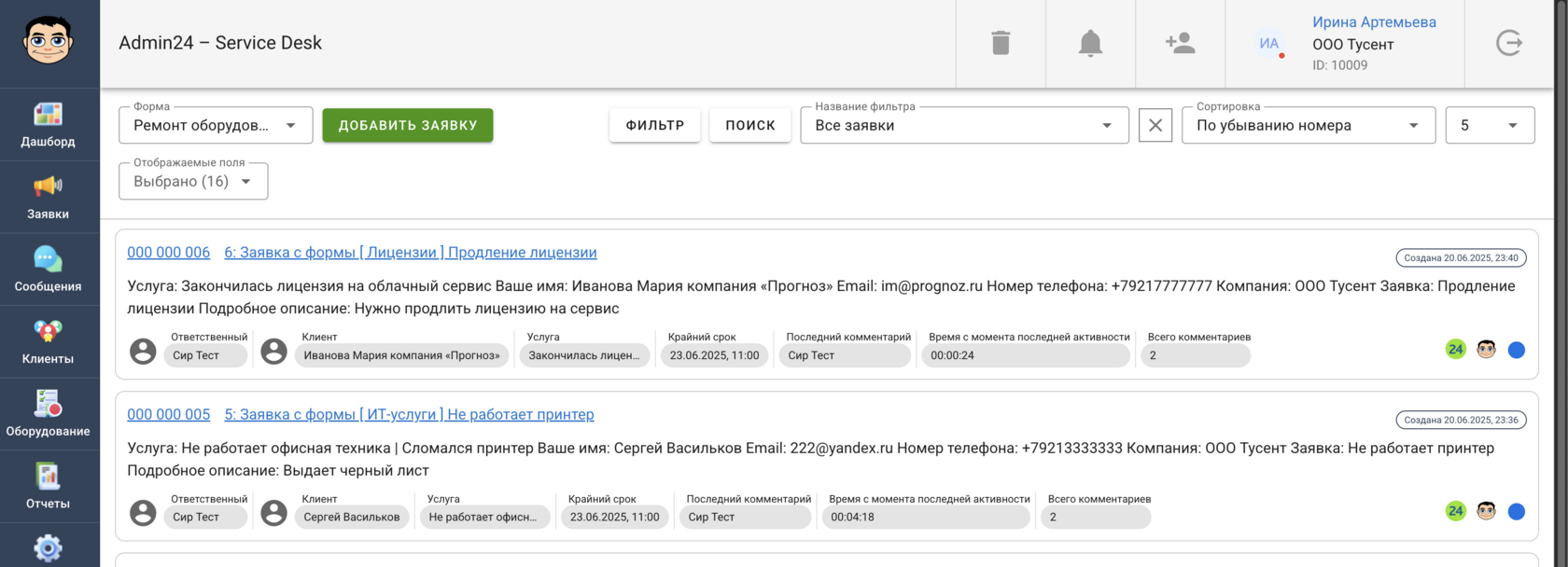The height and width of the screenshot is (567, 1568).
Task: Click the add user icon
Action: click(1180, 43)
